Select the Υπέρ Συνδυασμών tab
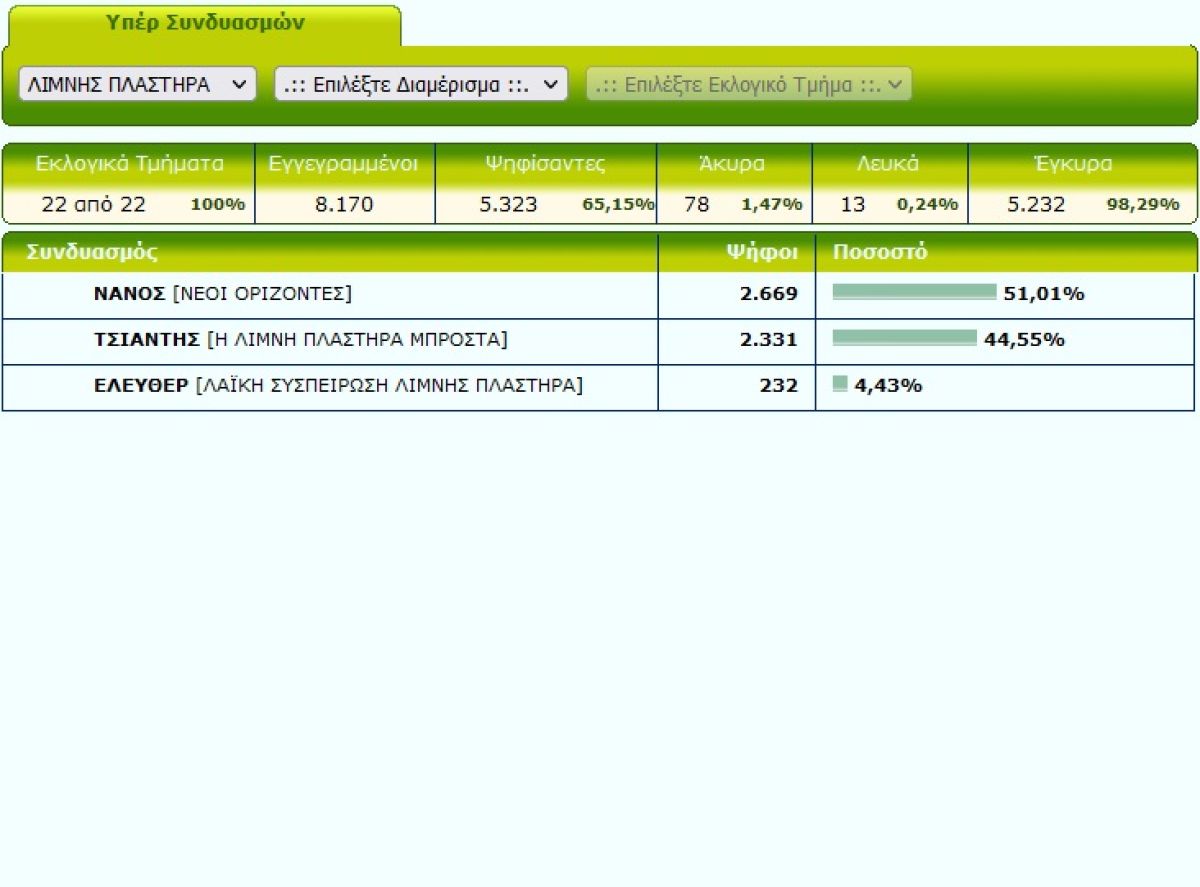The height and width of the screenshot is (887, 1200). pyautogui.click(x=205, y=24)
